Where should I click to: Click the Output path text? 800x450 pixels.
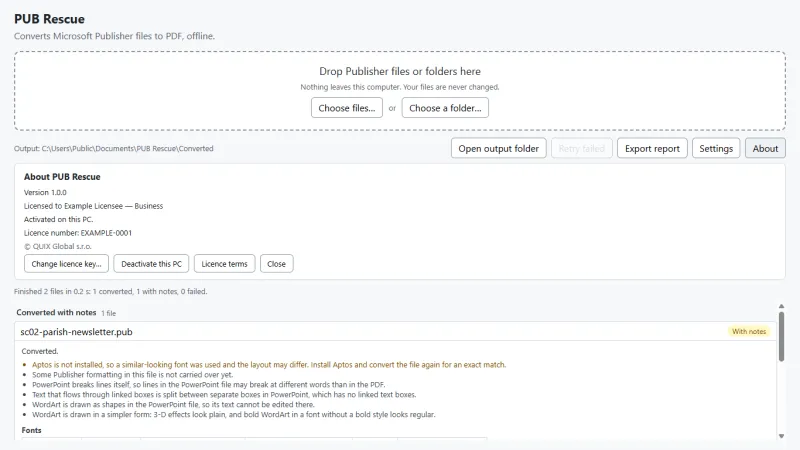point(114,148)
